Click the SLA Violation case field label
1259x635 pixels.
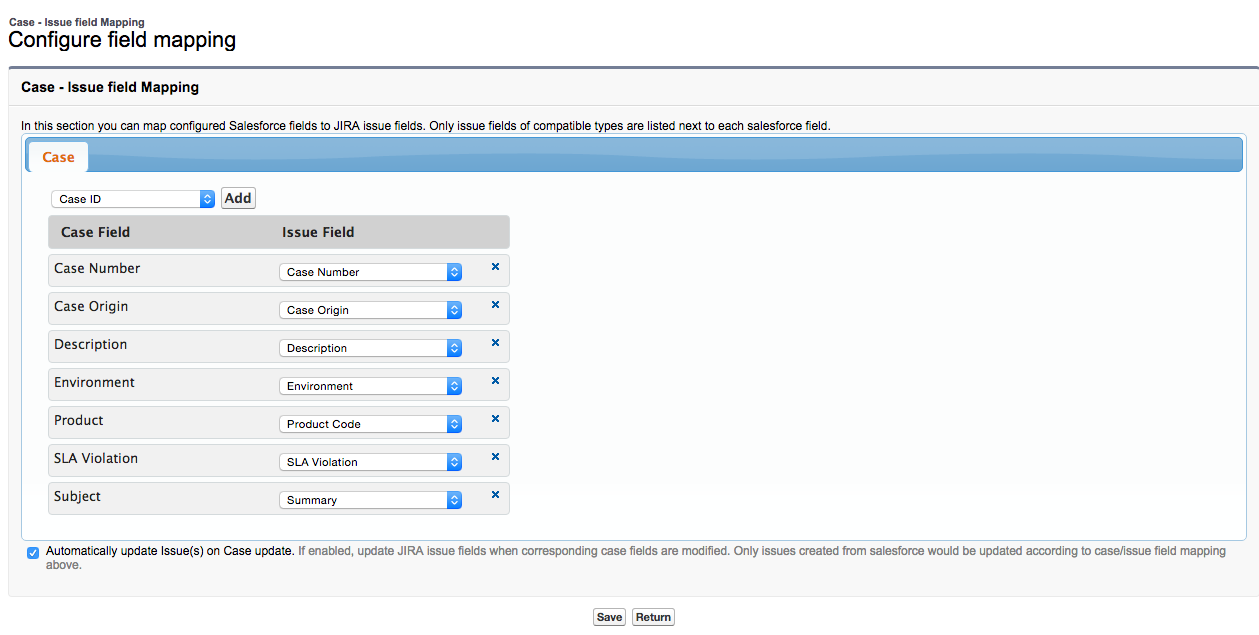[96, 458]
